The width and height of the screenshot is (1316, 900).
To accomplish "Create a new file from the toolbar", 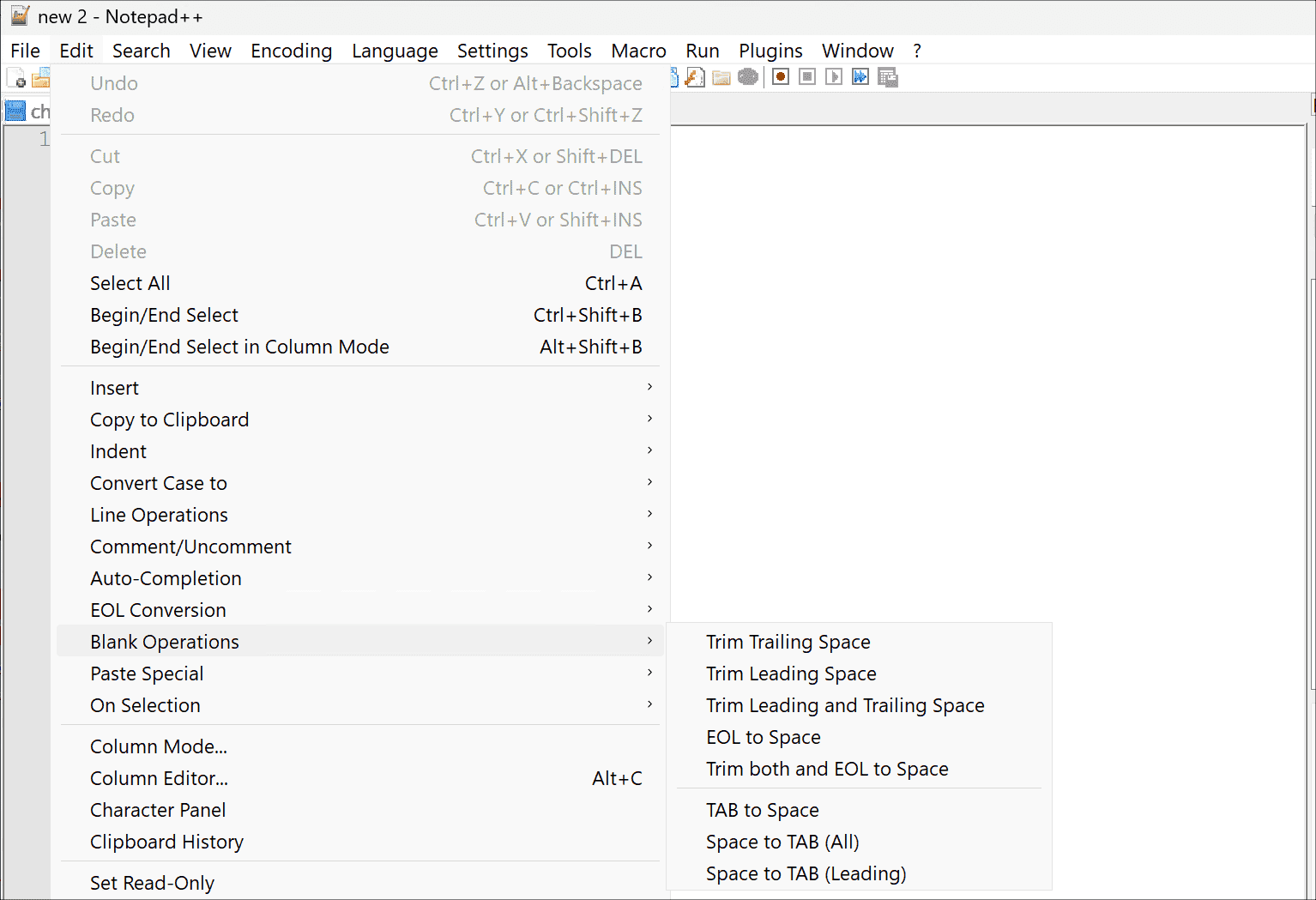I will [15, 77].
